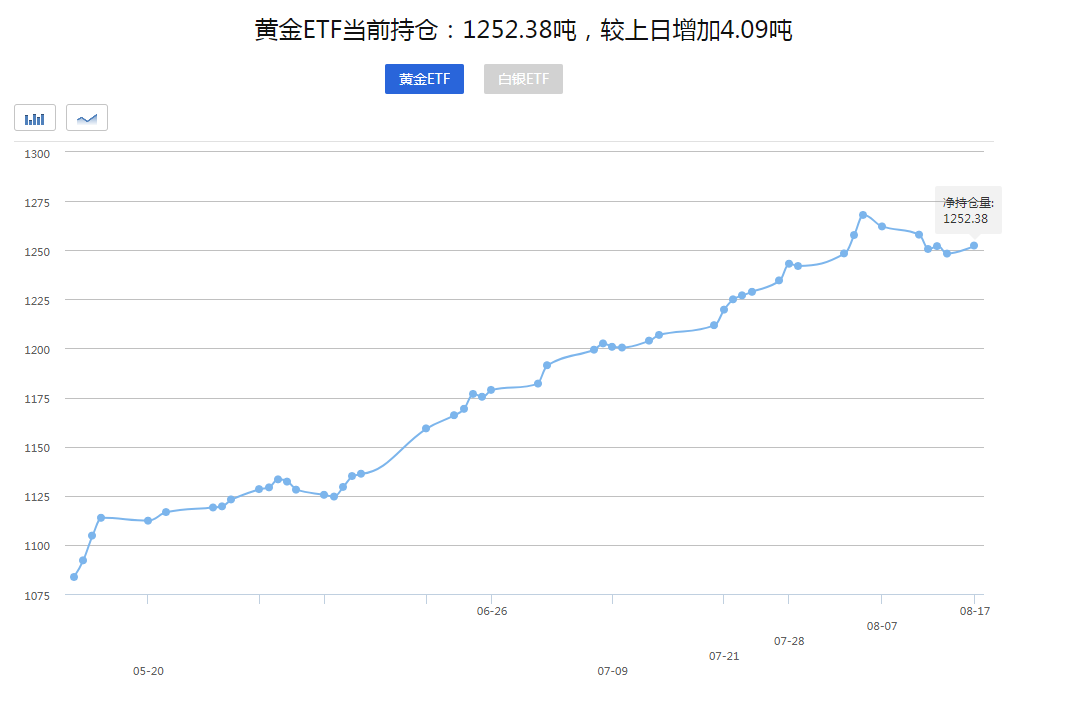
Task: Click the 1275 y-axis label
Action: coord(37,203)
